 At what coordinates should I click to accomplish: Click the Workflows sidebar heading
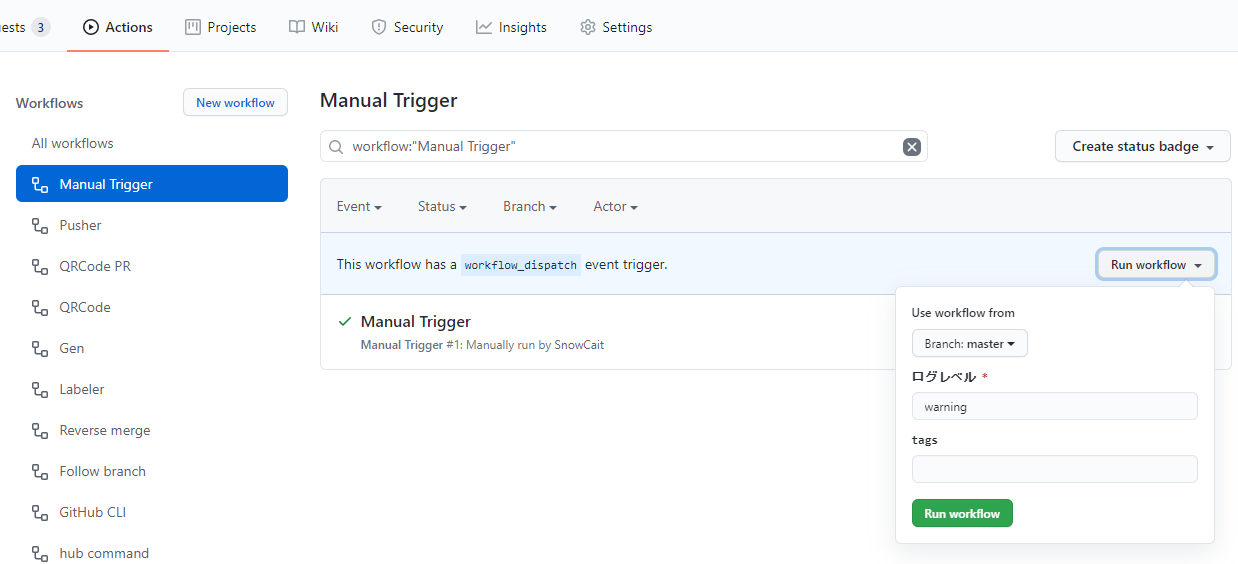click(49, 103)
